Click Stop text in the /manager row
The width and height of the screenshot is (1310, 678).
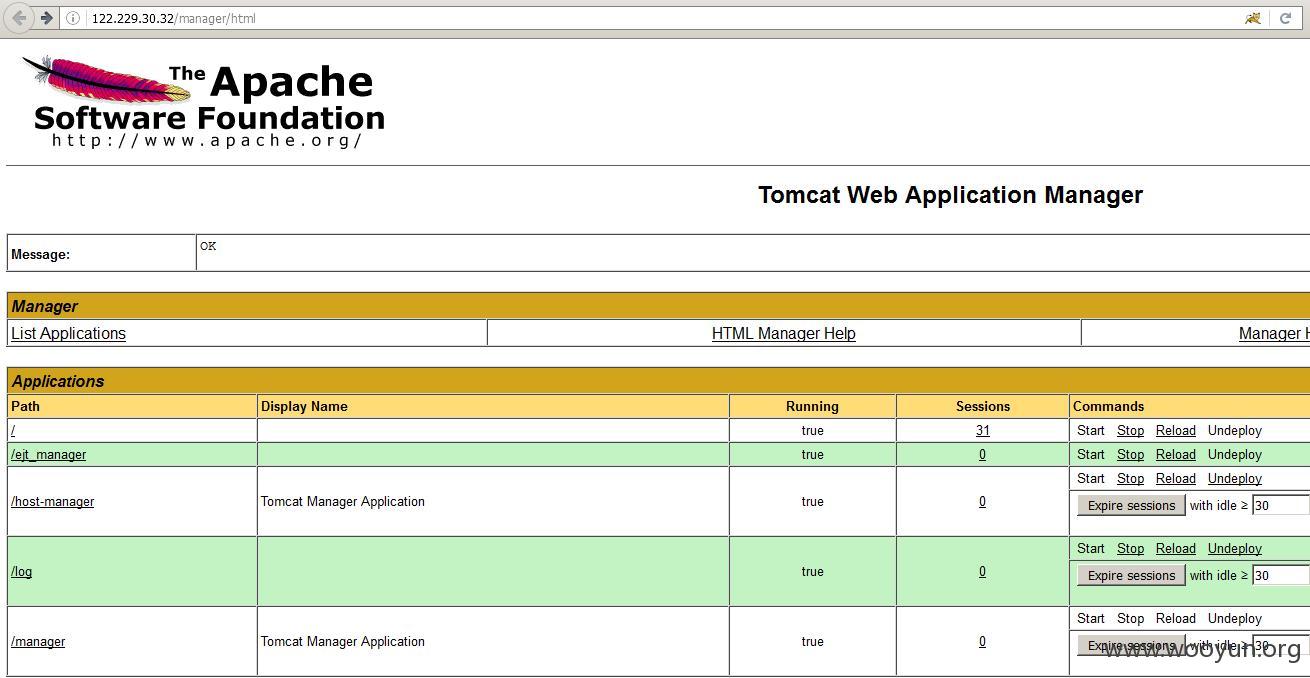[1130, 618]
